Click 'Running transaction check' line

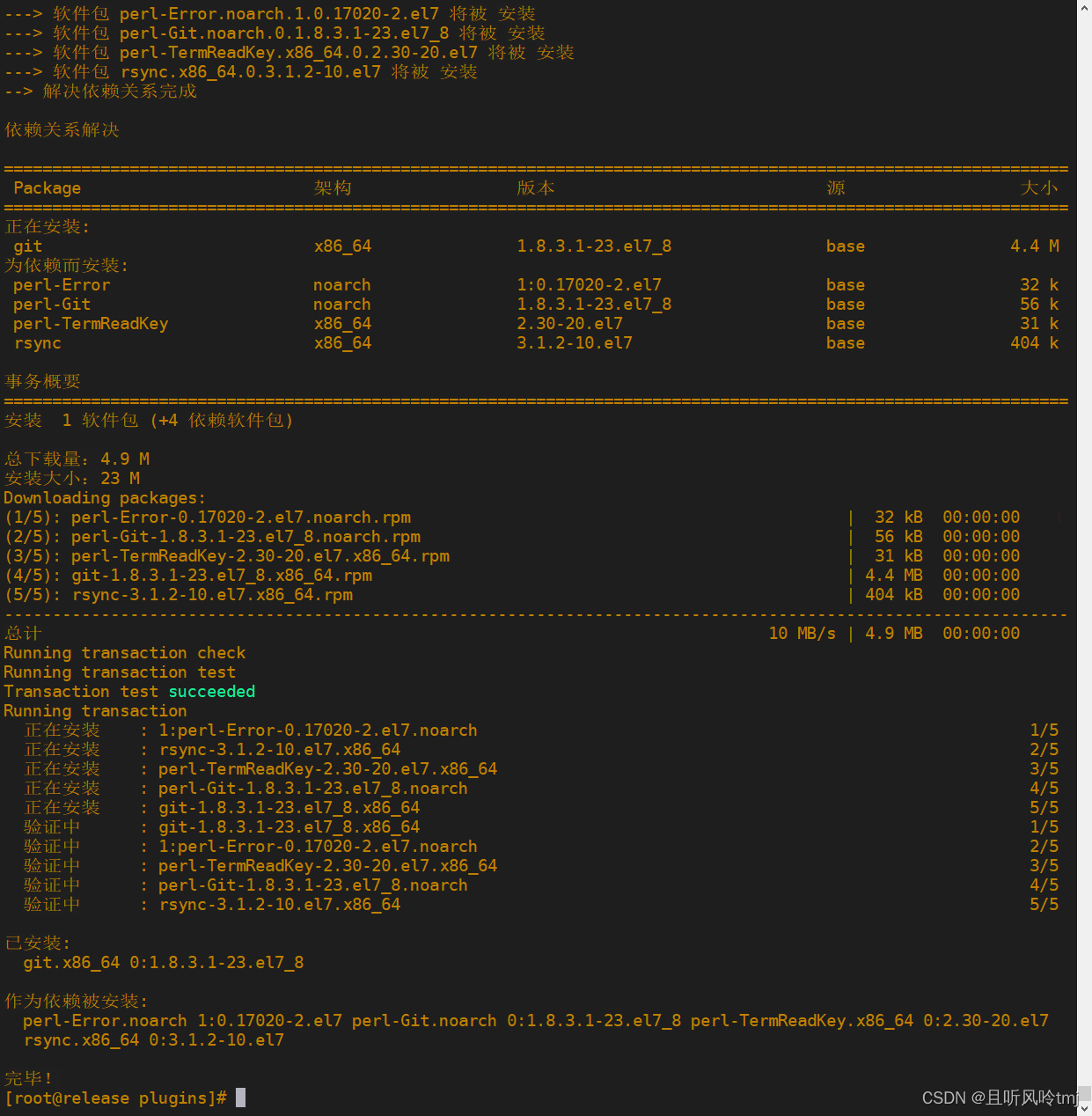tap(125, 652)
